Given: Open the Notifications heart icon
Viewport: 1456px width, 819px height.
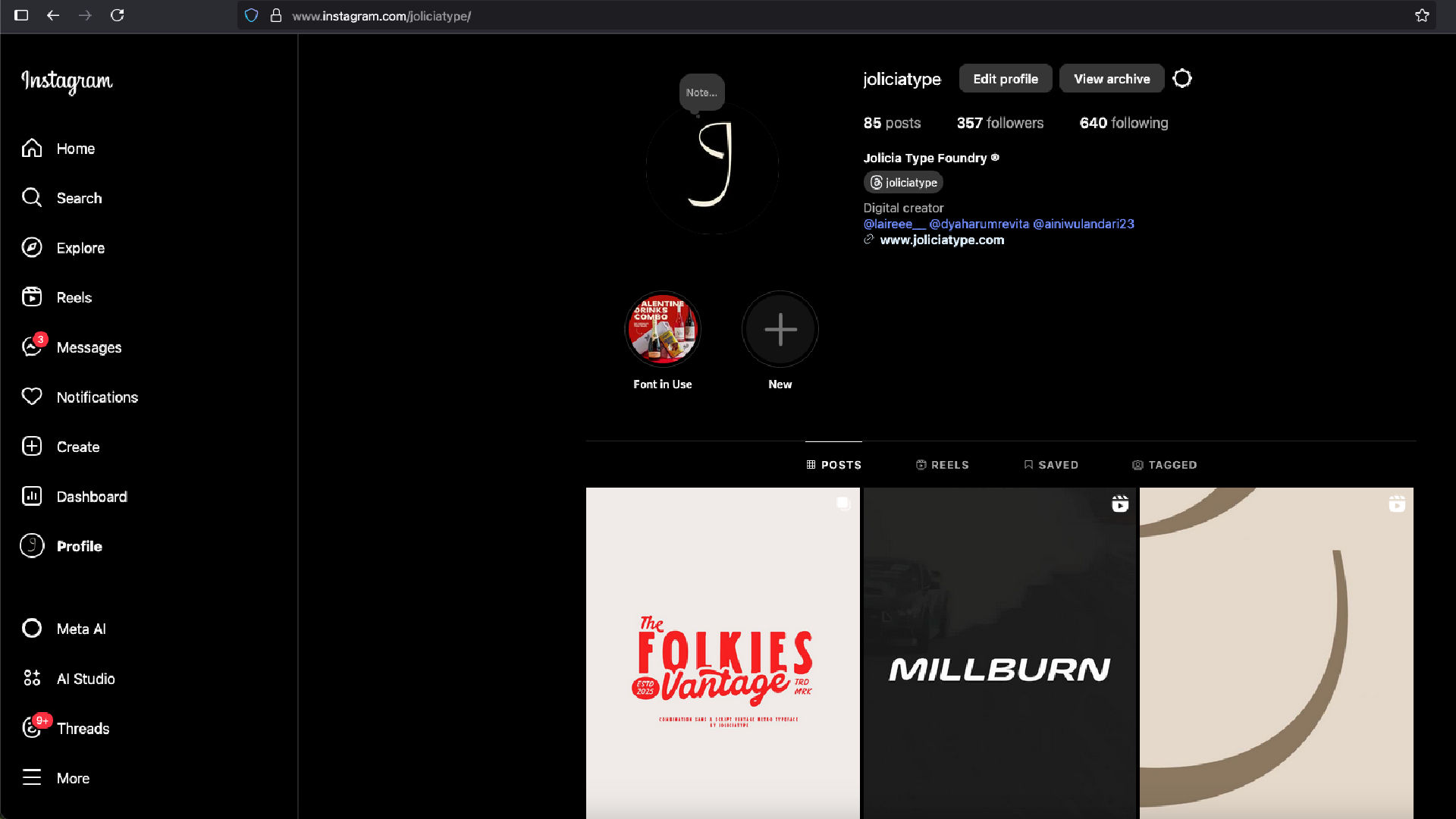Looking at the screenshot, I should [x=32, y=397].
